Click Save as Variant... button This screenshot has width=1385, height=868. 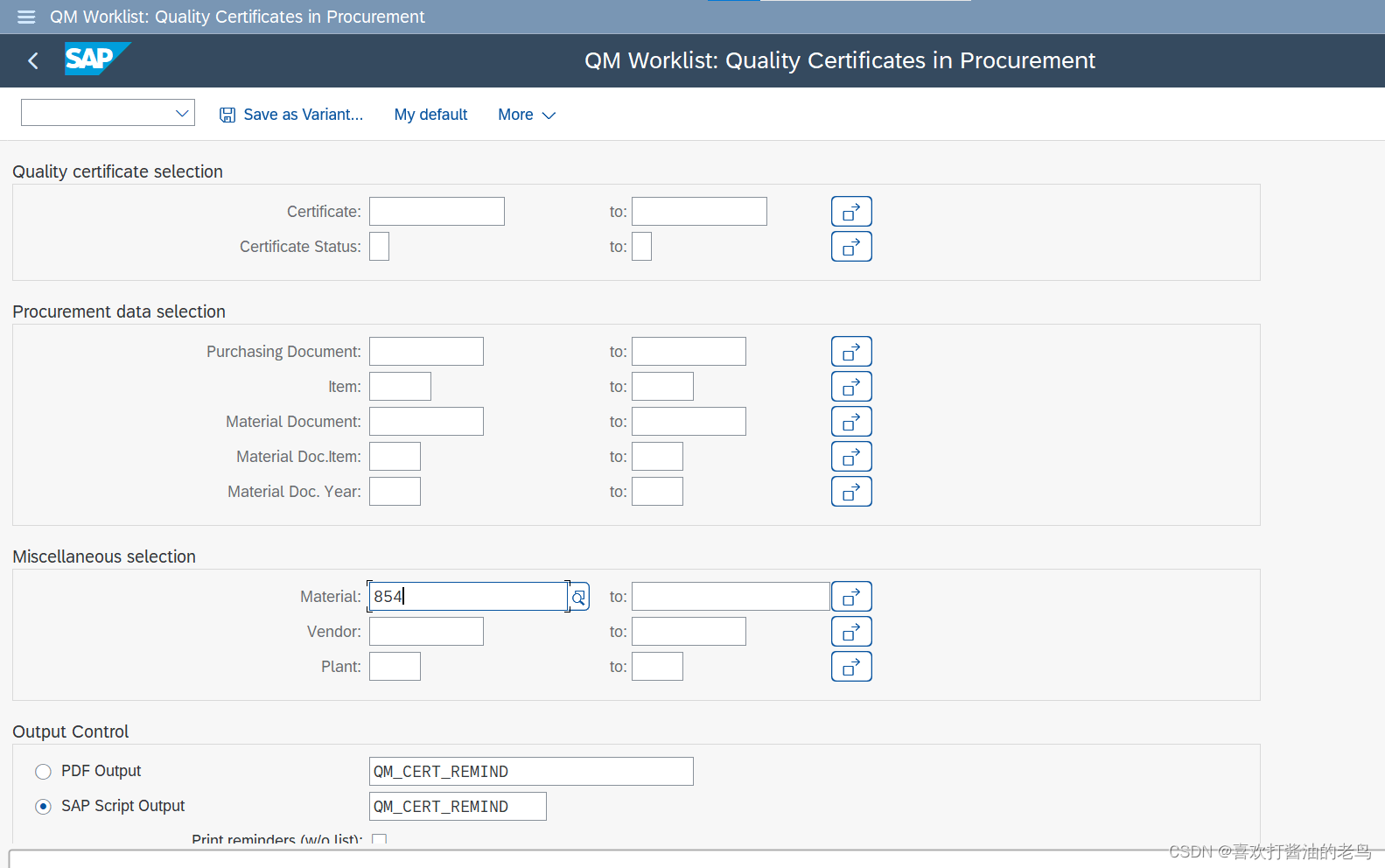(291, 115)
